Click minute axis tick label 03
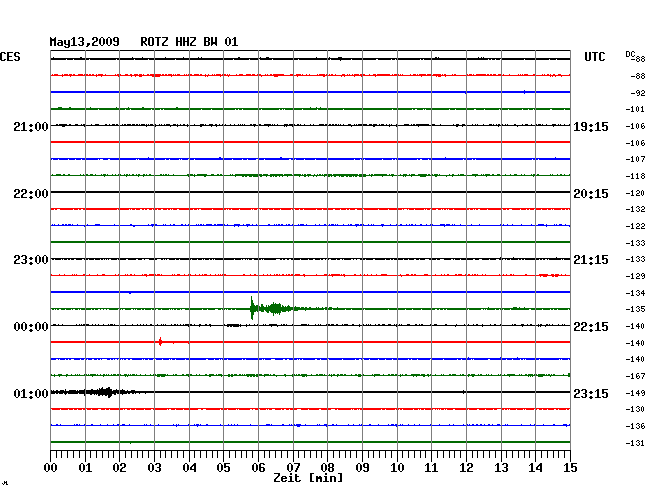This screenshot has width=650, height=494. coord(154,468)
